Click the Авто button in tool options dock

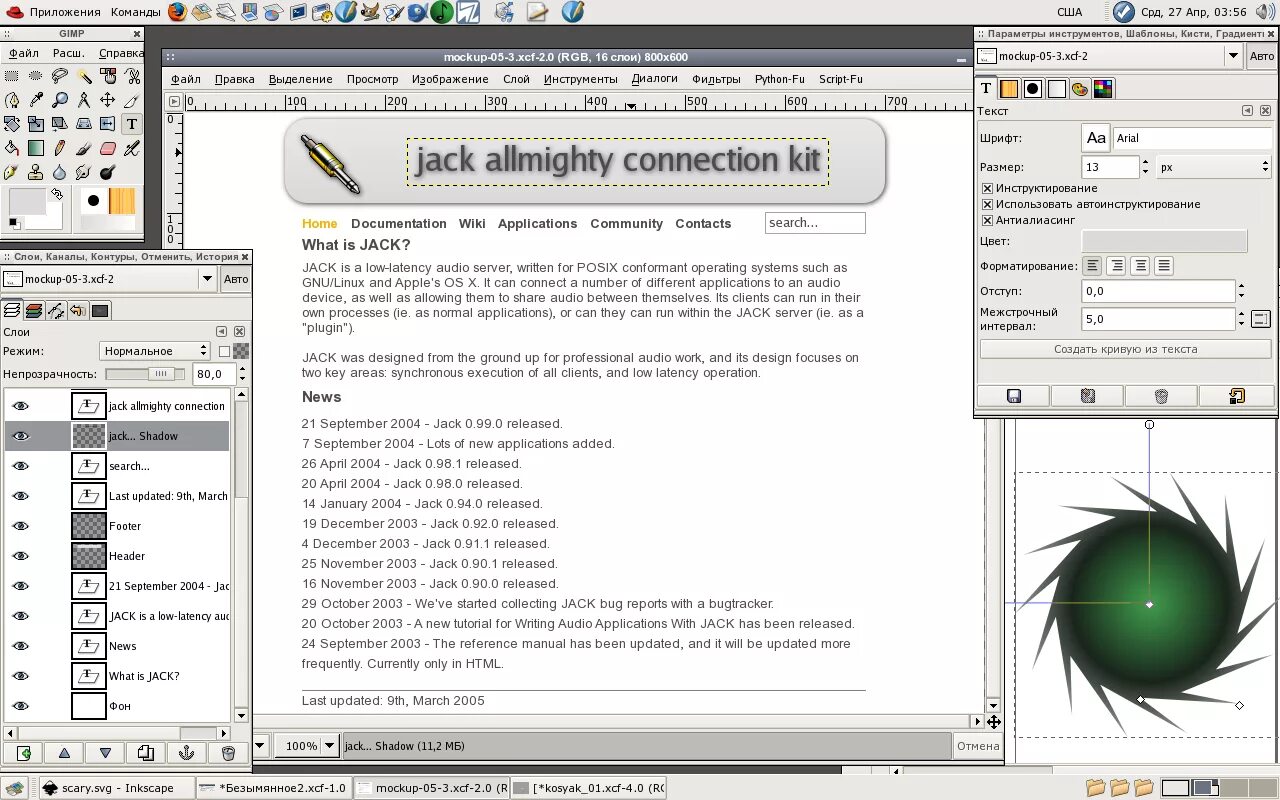(1262, 56)
